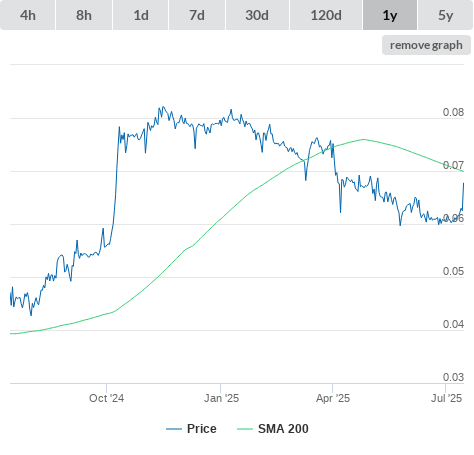Click the 0.08 y-axis gridline label
Image resolution: width=474 pixels, height=455 pixels.
pyautogui.click(x=453, y=112)
